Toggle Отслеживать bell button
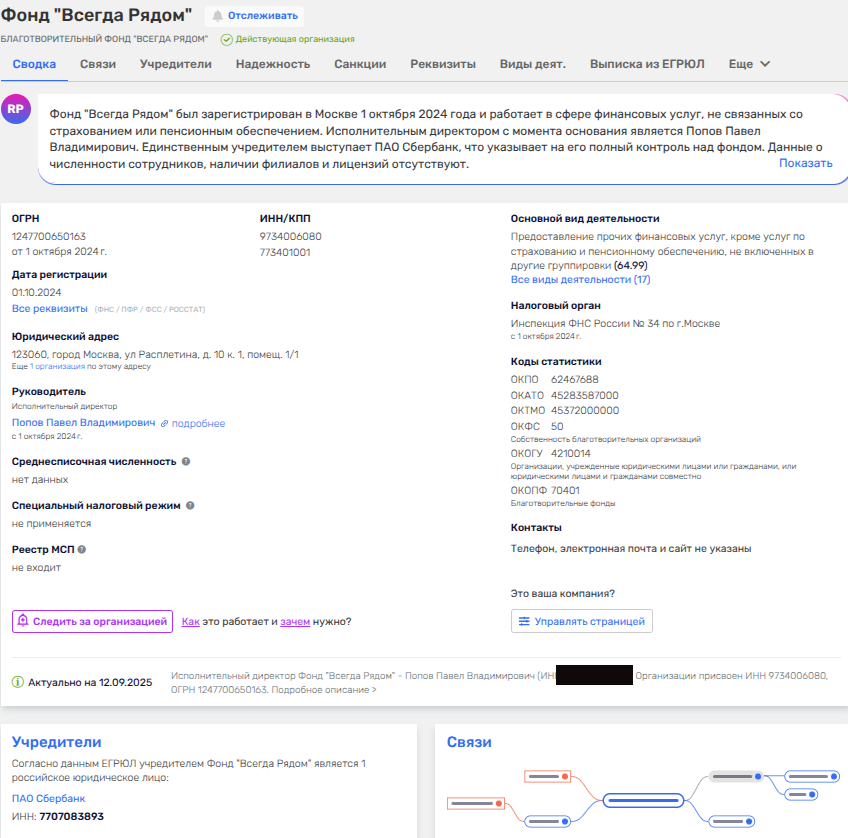This screenshot has width=848, height=838. (254, 16)
